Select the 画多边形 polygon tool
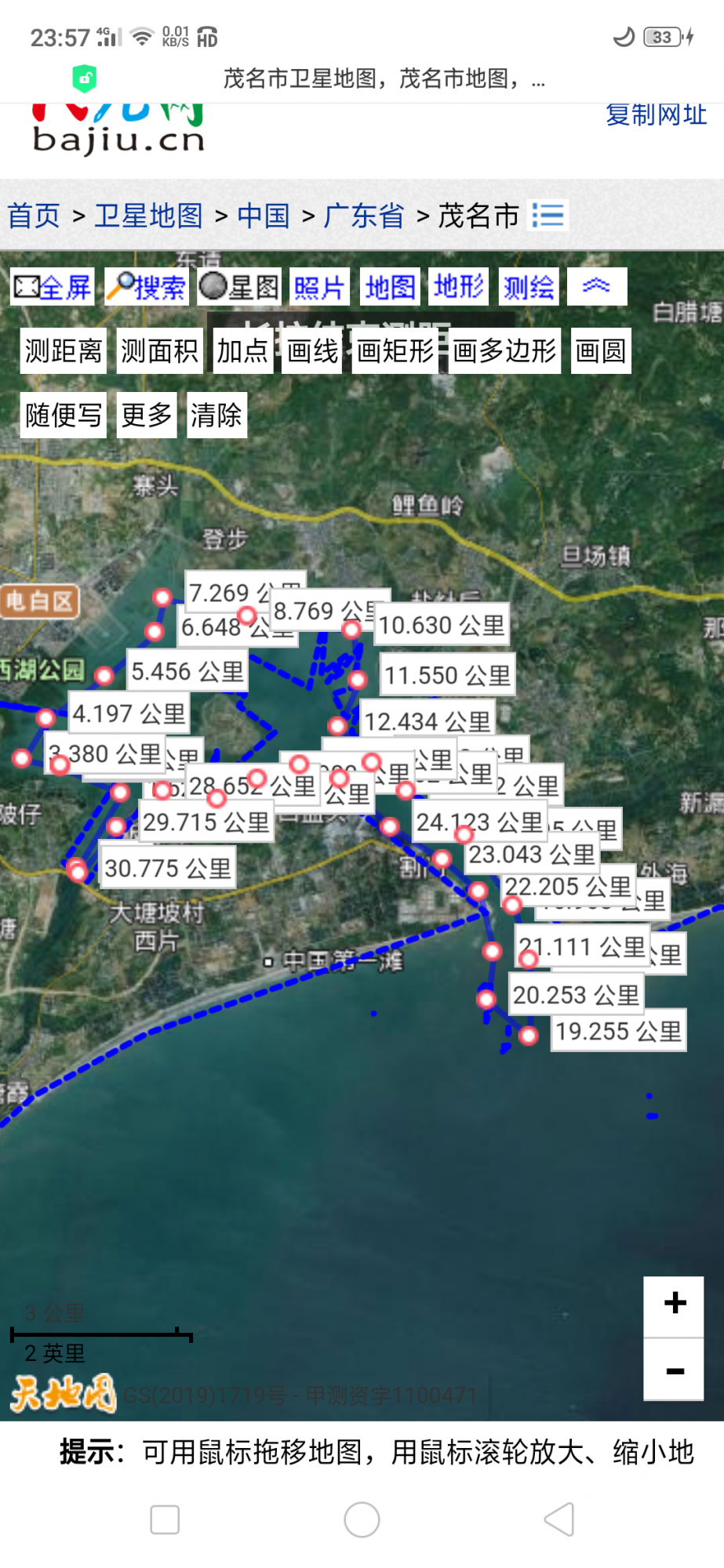This screenshot has width=724, height=1568. (504, 350)
